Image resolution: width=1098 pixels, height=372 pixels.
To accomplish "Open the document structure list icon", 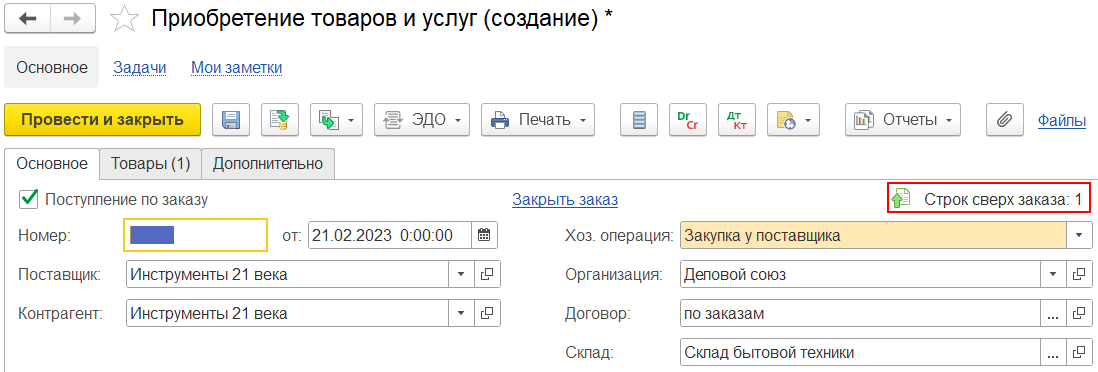I will click(639, 120).
